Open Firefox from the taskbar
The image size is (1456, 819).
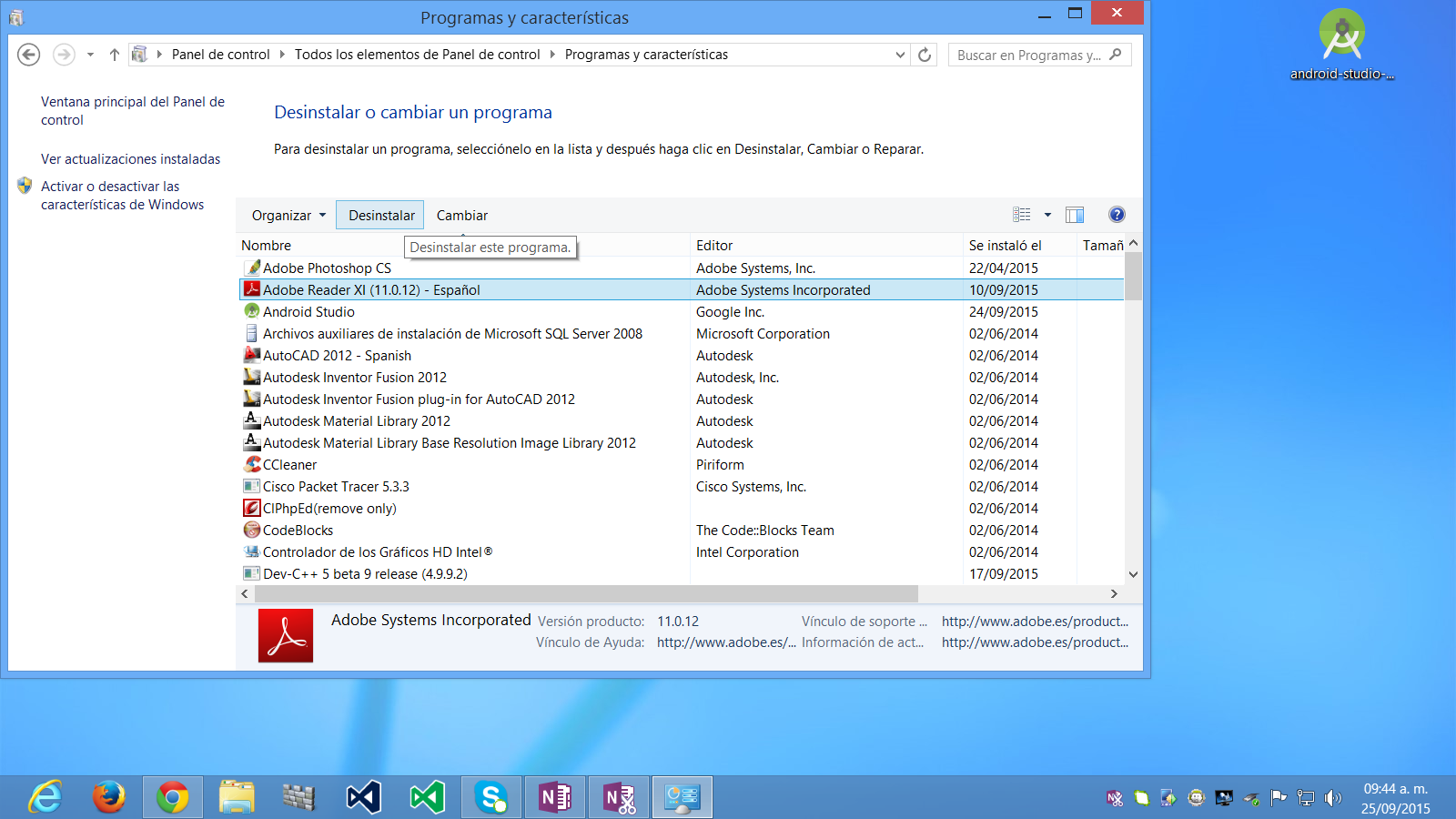109,798
